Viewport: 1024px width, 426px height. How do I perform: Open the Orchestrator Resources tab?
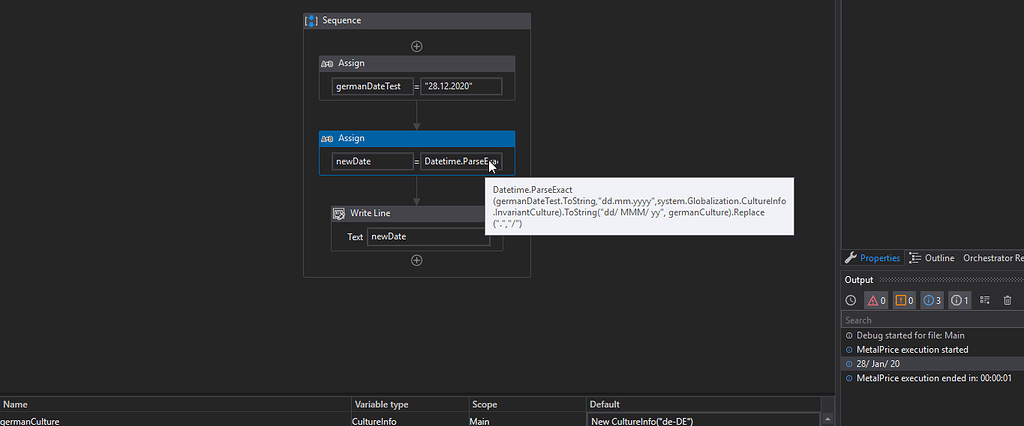(992, 258)
